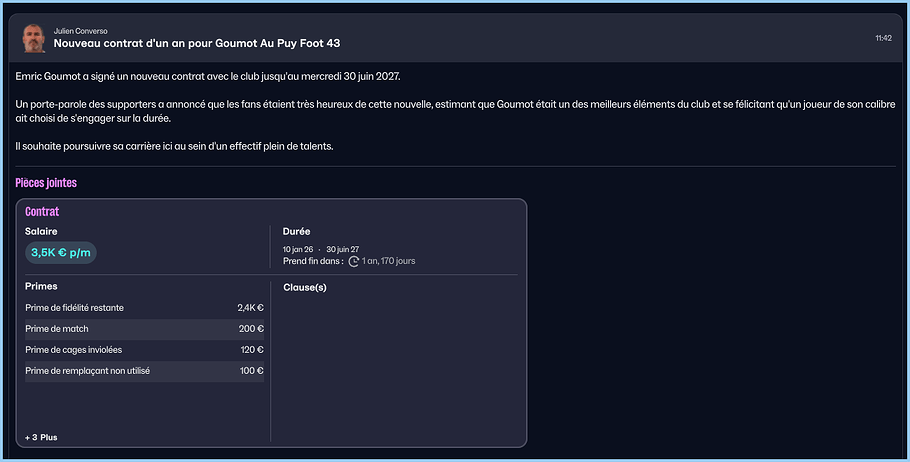Screen dimensions: 910x462
Task: Click the '1 an, 170 jours' remaining time
Action: (x=389, y=261)
